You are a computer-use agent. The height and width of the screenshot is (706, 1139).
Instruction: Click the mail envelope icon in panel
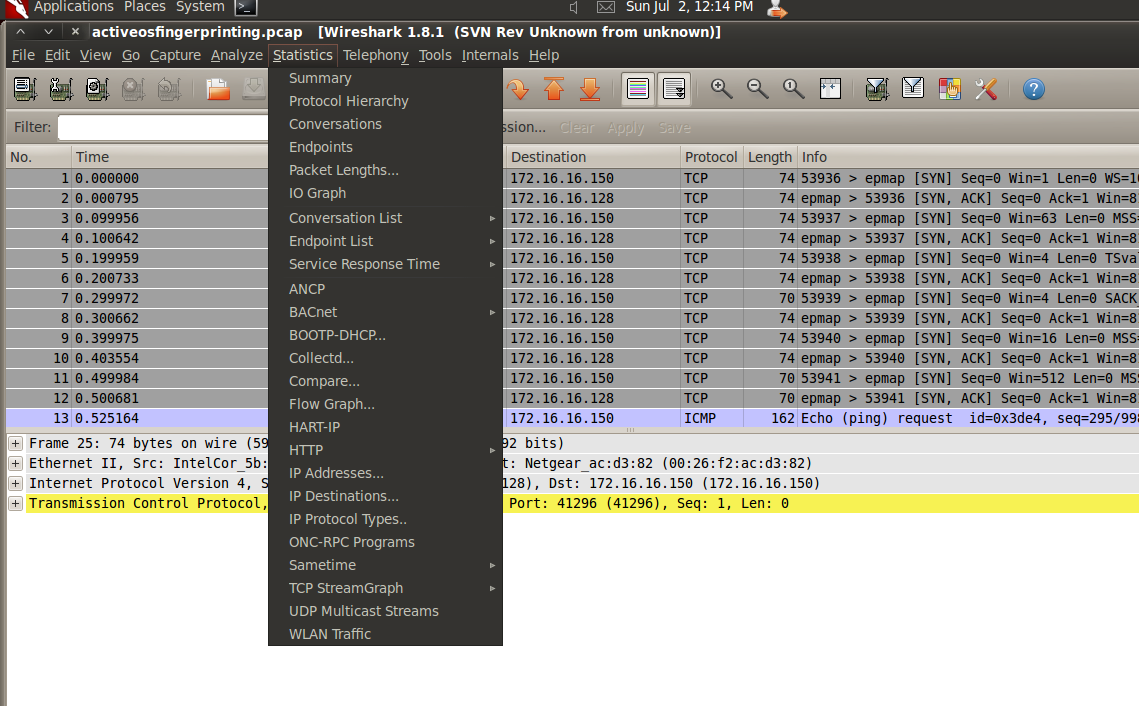pyautogui.click(x=606, y=7)
